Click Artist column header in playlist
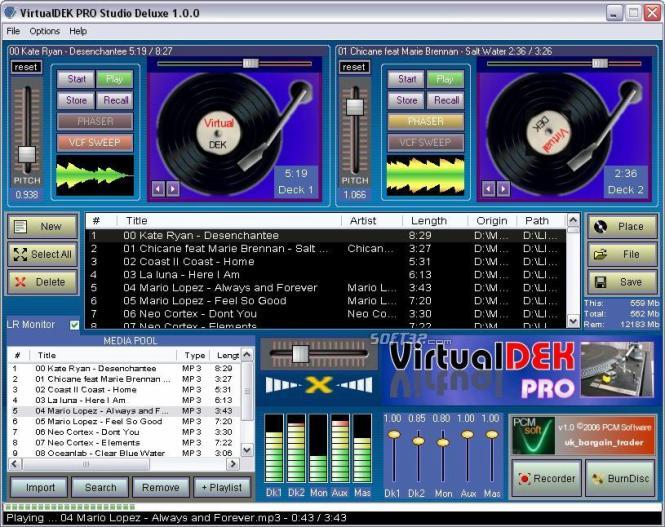Image resolution: width=665 pixels, height=527 pixels. tap(372, 221)
